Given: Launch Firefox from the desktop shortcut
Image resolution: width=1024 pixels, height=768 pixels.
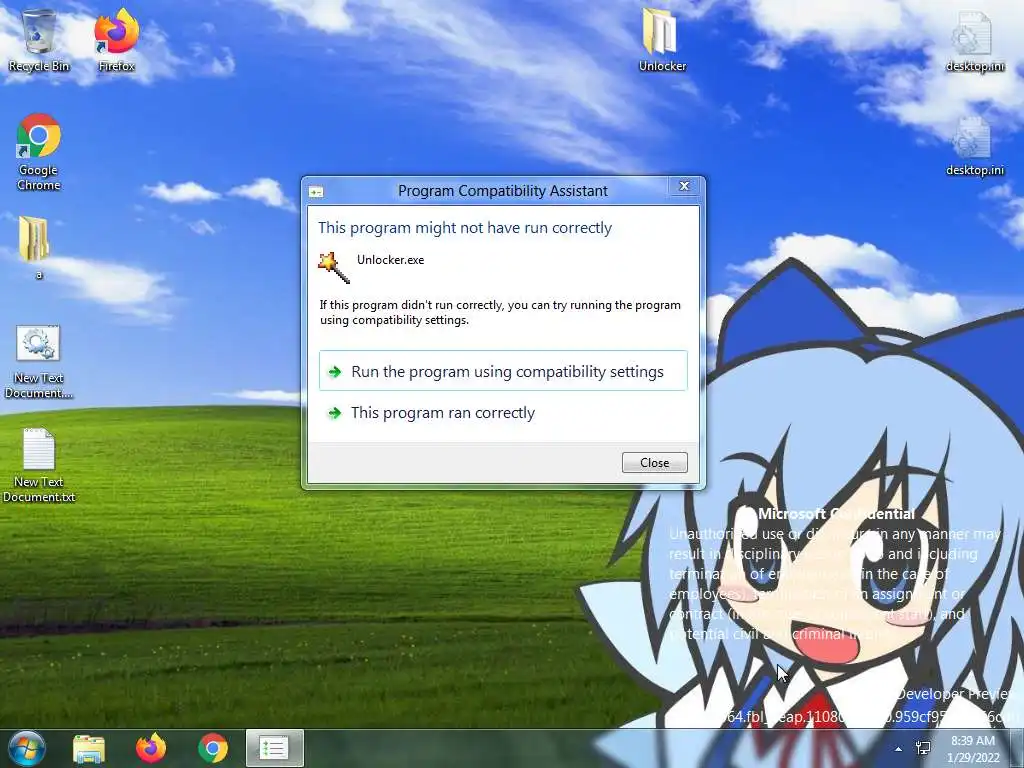Looking at the screenshot, I should pyautogui.click(x=116, y=40).
